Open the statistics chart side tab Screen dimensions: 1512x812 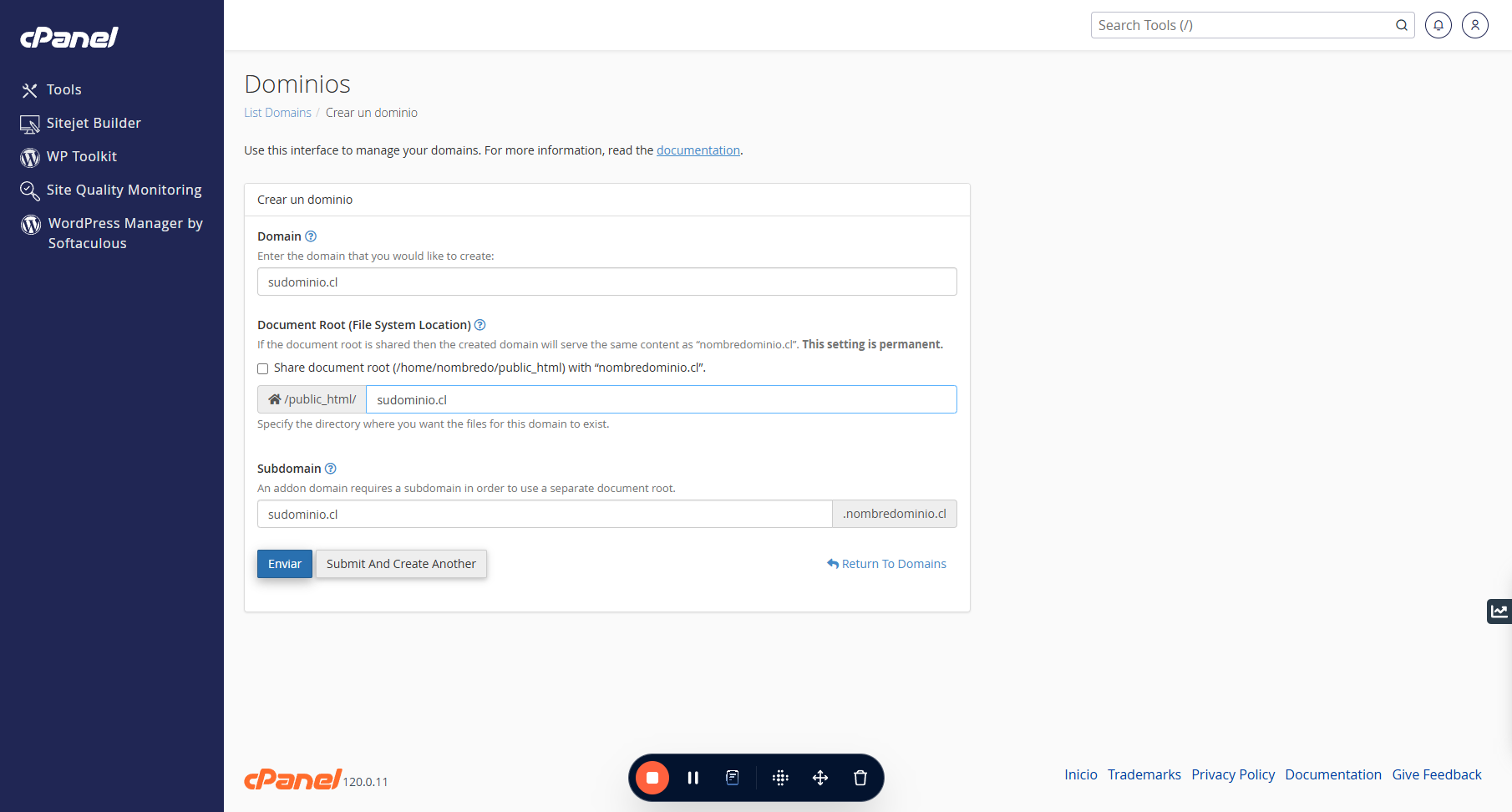(1499, 612)
